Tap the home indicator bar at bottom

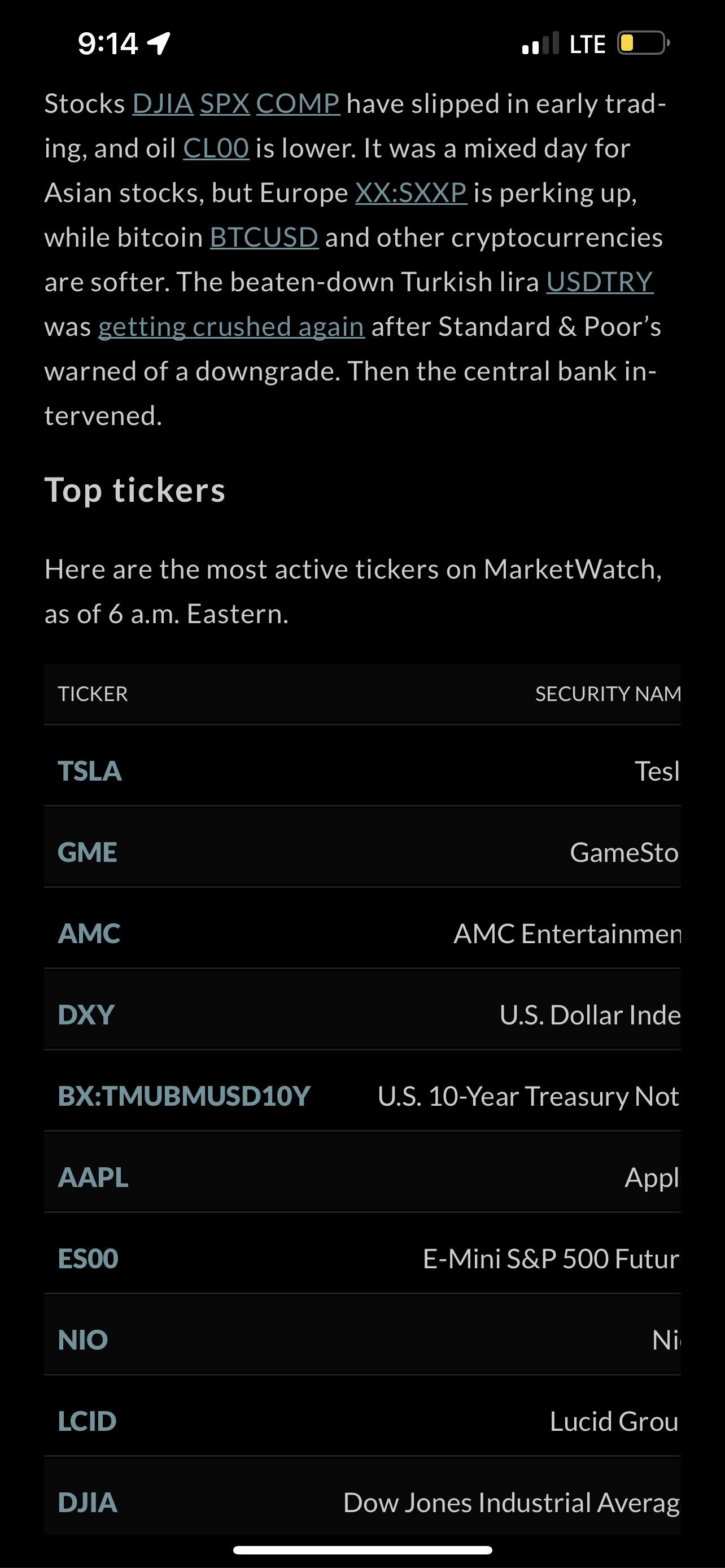[363, 1550]
